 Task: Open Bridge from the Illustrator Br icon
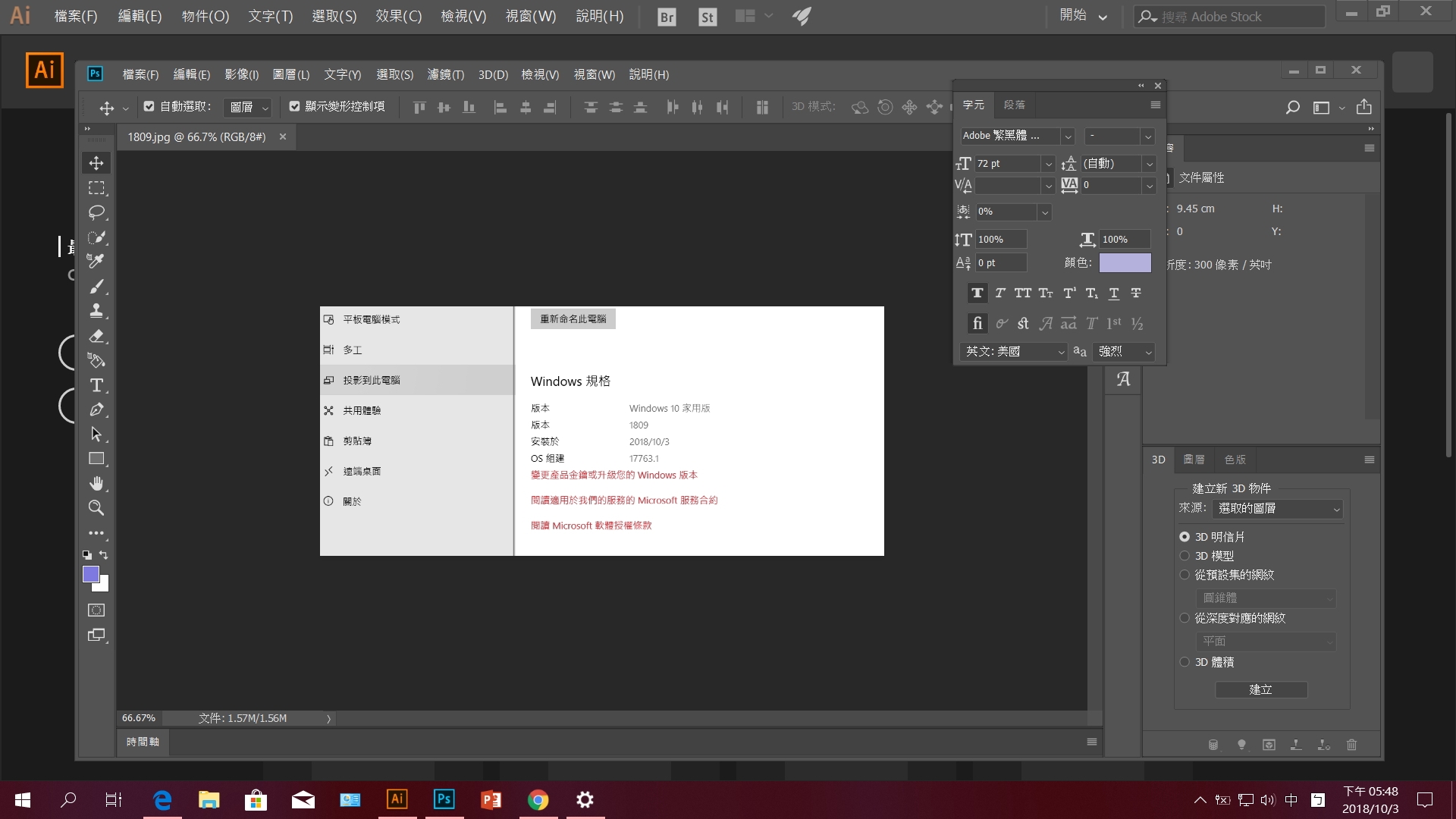(667, 17)
